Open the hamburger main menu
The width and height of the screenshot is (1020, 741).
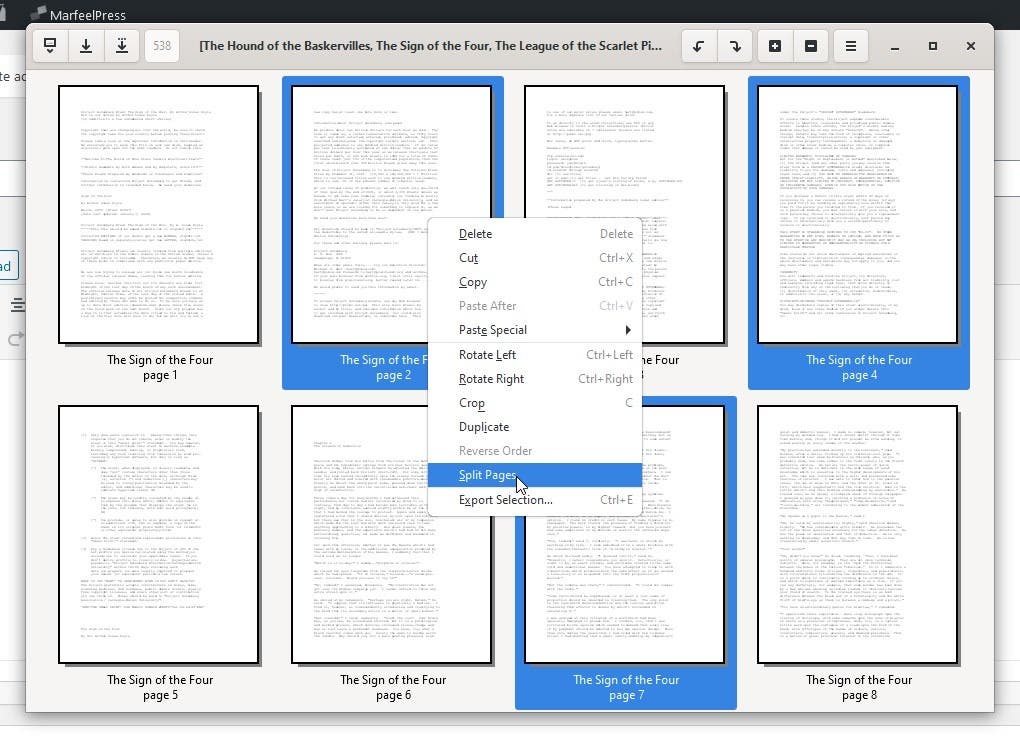point(851,46)
